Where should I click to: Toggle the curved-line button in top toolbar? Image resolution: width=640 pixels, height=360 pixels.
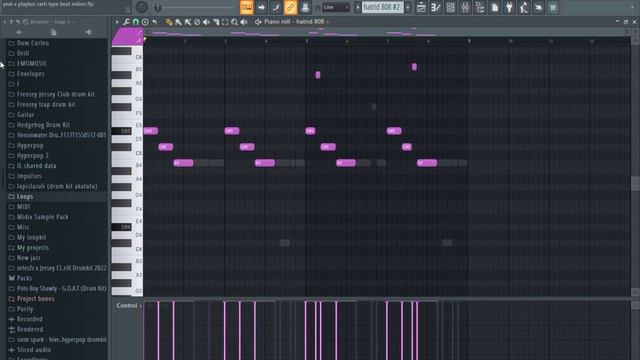pyautogui.click(x=276, y=7)
